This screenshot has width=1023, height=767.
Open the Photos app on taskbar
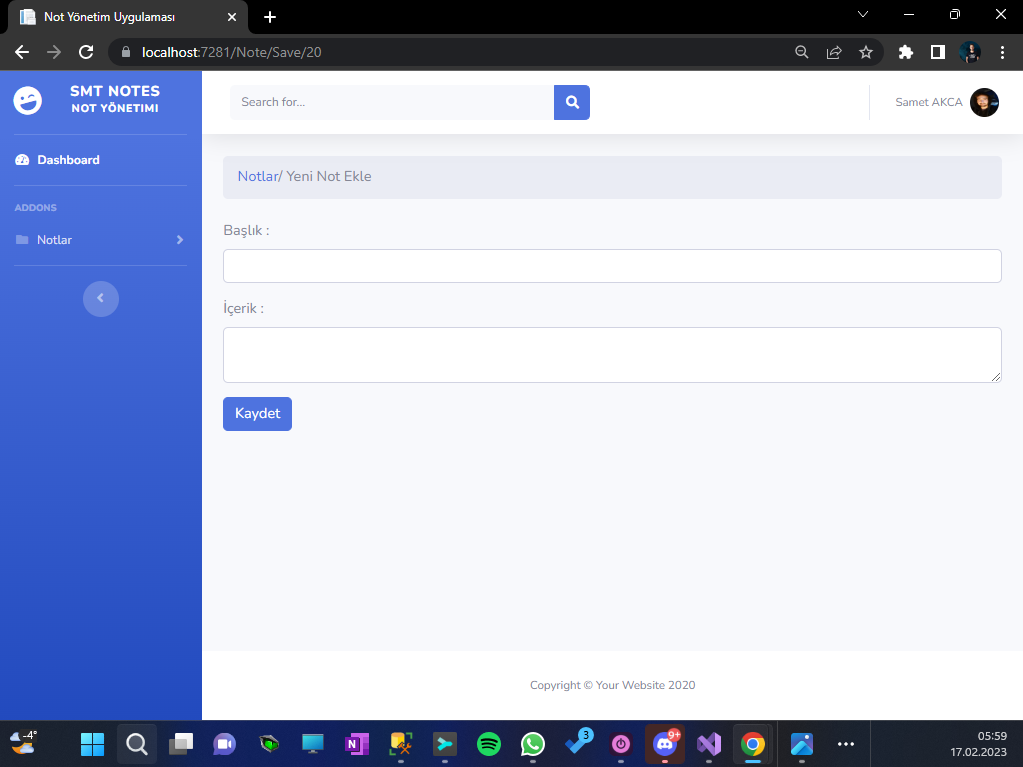pos(802,744)
